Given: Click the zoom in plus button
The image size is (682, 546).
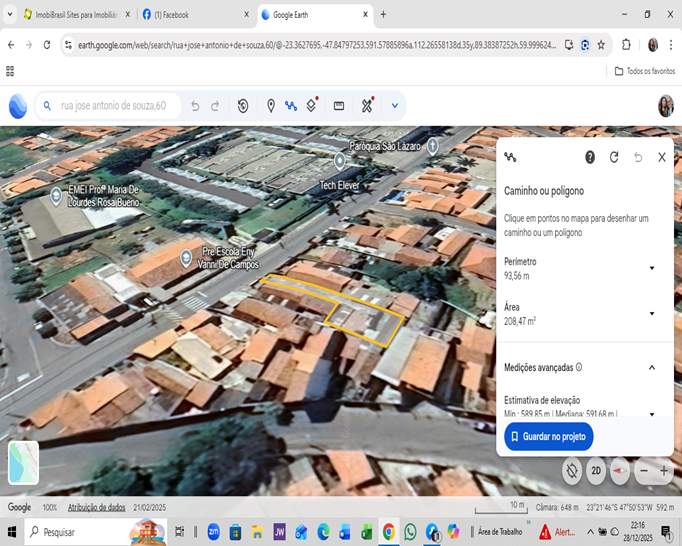Looking at the screenshot, I should tap(663, 470).
